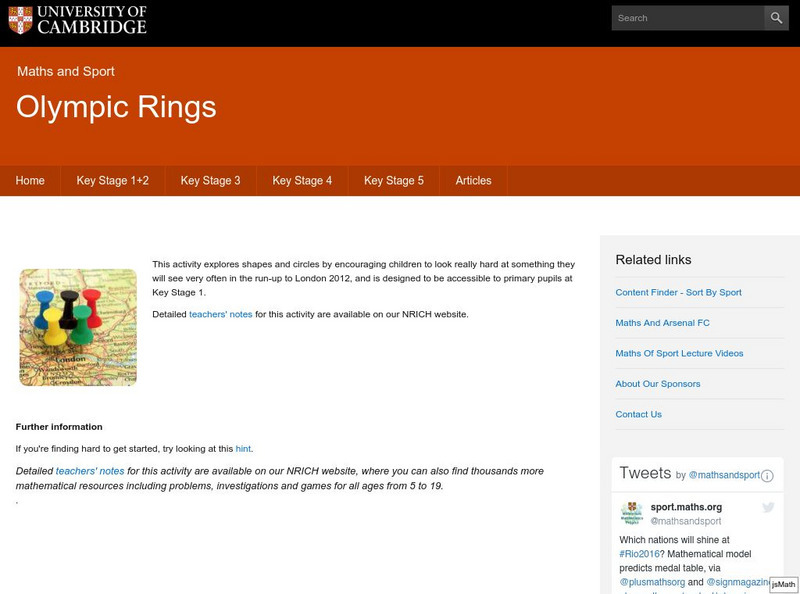
Task: Click the Contact Us link
Action: coord(638,414)
